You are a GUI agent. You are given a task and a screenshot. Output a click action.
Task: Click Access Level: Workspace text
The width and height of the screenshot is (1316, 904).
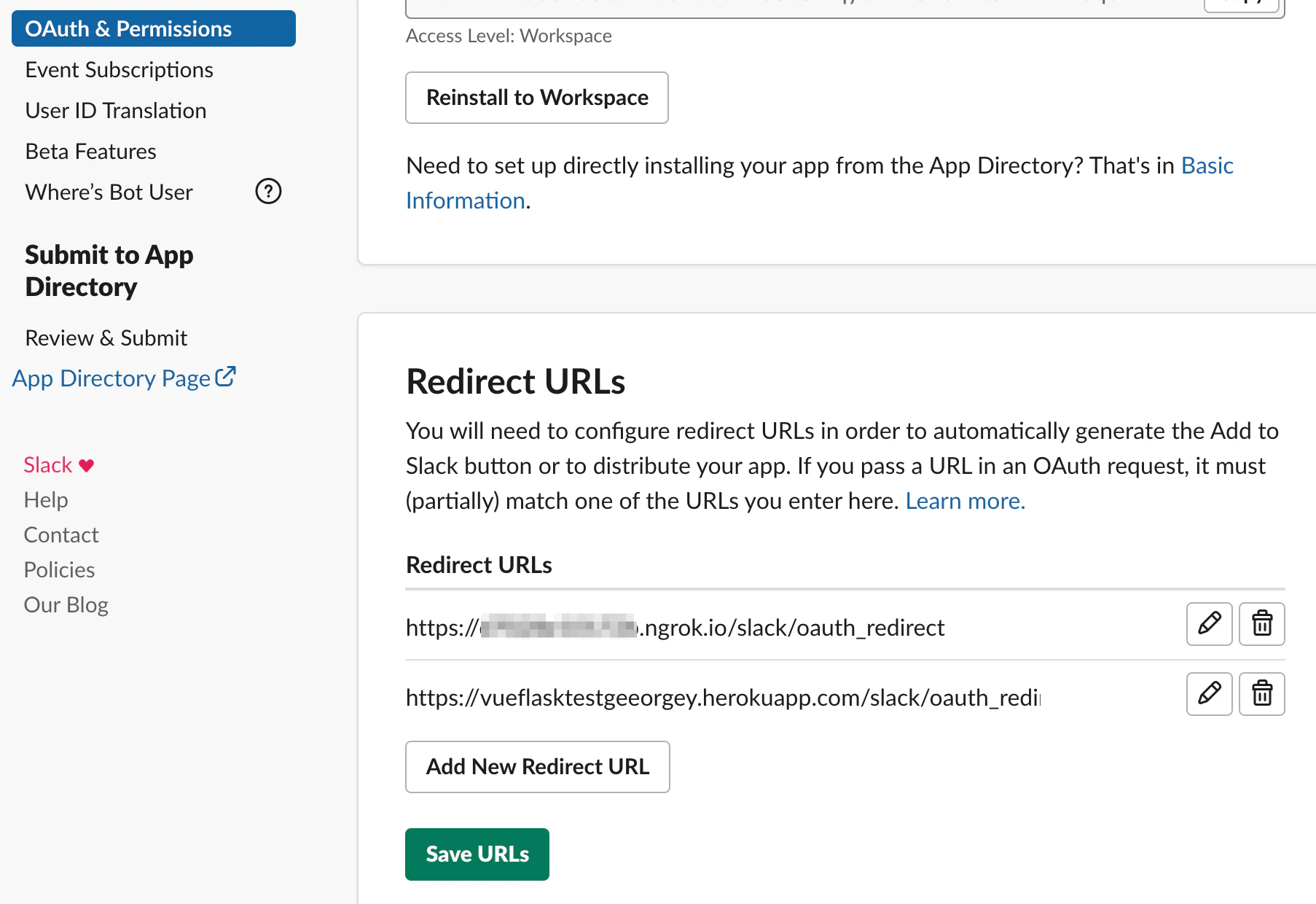(509, 36)
